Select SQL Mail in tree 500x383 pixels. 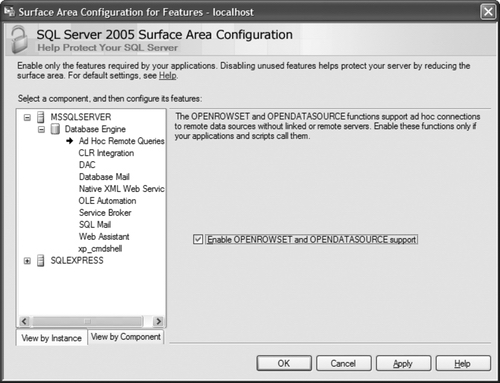tap(95, 225)
